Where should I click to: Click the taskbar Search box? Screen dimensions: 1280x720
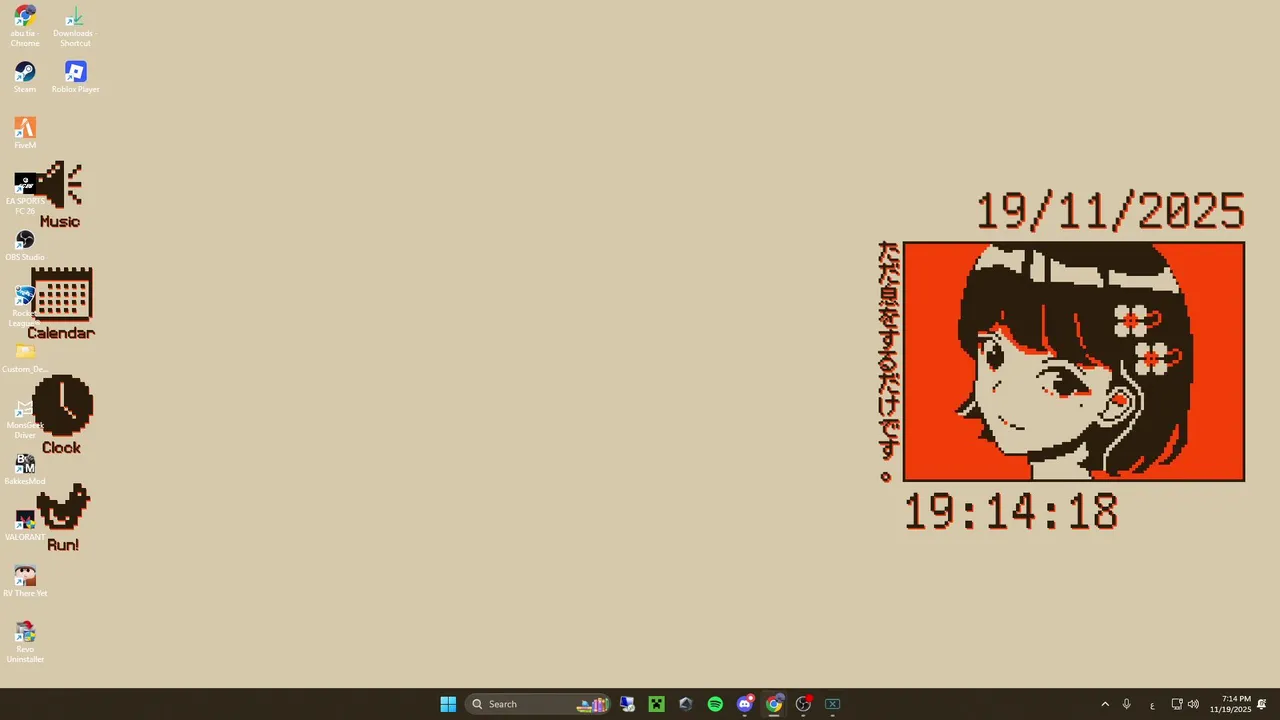tap(539, 704)
